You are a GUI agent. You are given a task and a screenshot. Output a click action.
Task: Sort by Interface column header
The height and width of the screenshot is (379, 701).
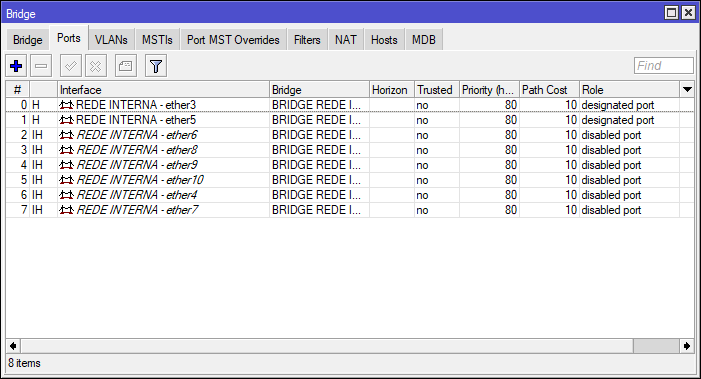[163, 90]
